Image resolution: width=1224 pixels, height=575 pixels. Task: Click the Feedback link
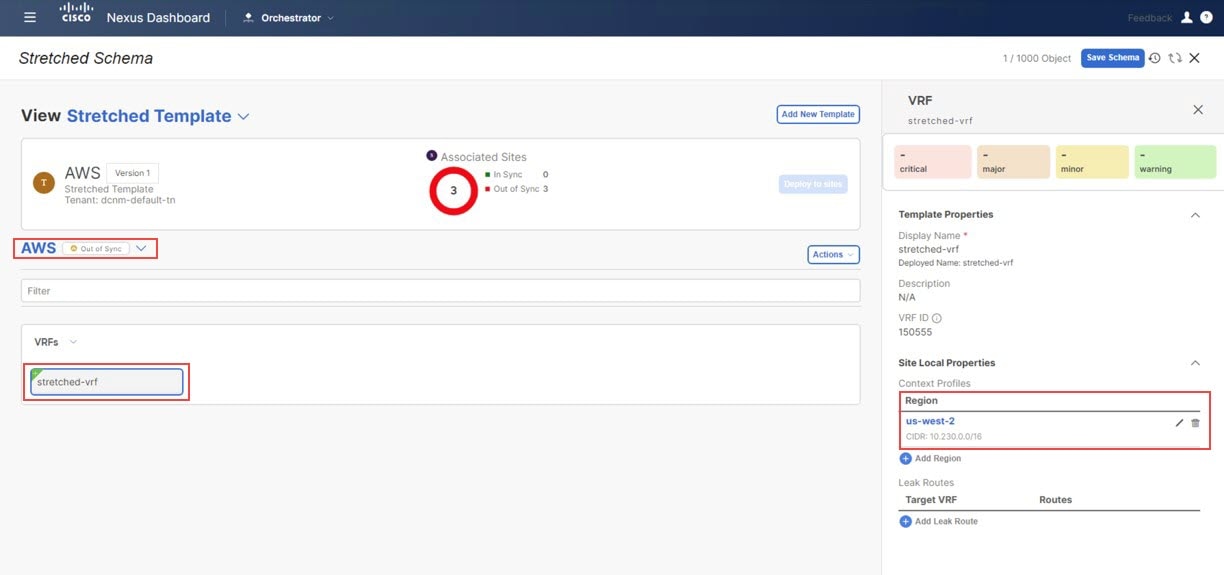(x=1150, y=18)
